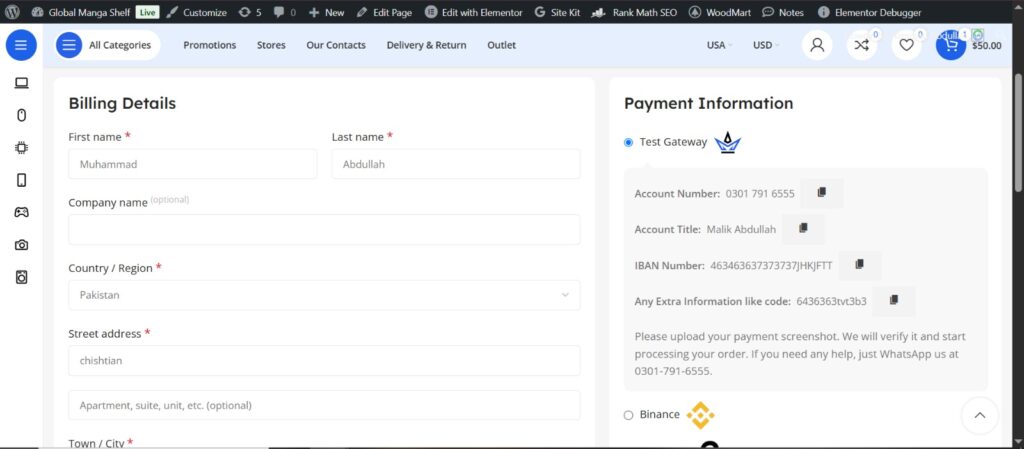Open Global Manga Shelf site menu
Screen dimensions: 1024x449
[x=80, y=12]
